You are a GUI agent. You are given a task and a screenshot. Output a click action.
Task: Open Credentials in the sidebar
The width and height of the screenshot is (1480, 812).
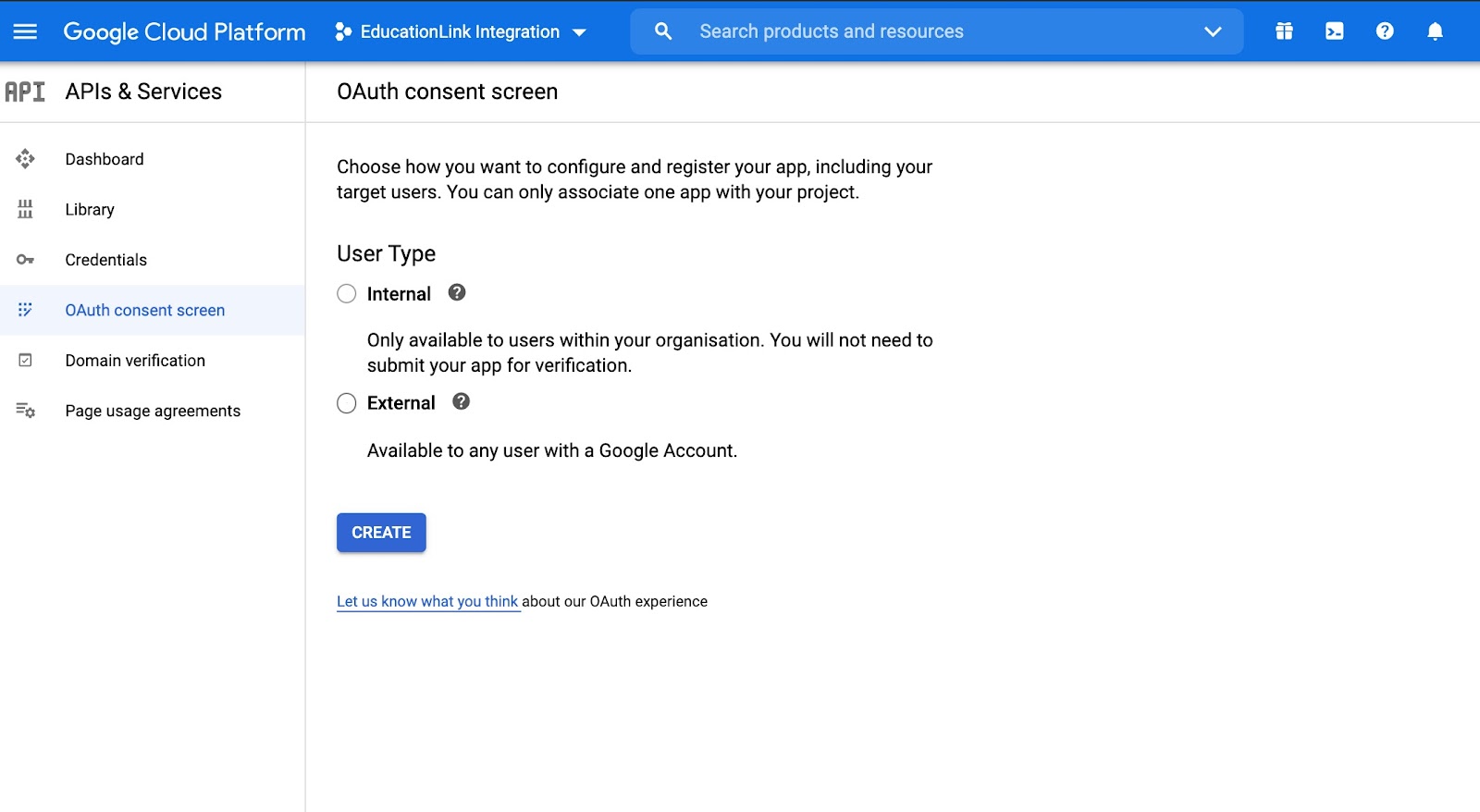105,260
